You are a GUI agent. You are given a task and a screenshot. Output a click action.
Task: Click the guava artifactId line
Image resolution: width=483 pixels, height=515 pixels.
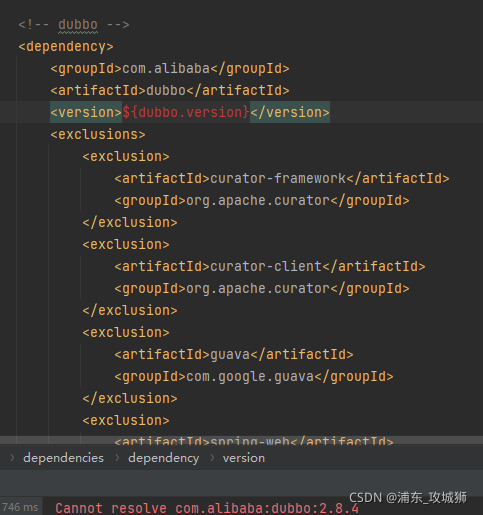(x=234, y=354)
